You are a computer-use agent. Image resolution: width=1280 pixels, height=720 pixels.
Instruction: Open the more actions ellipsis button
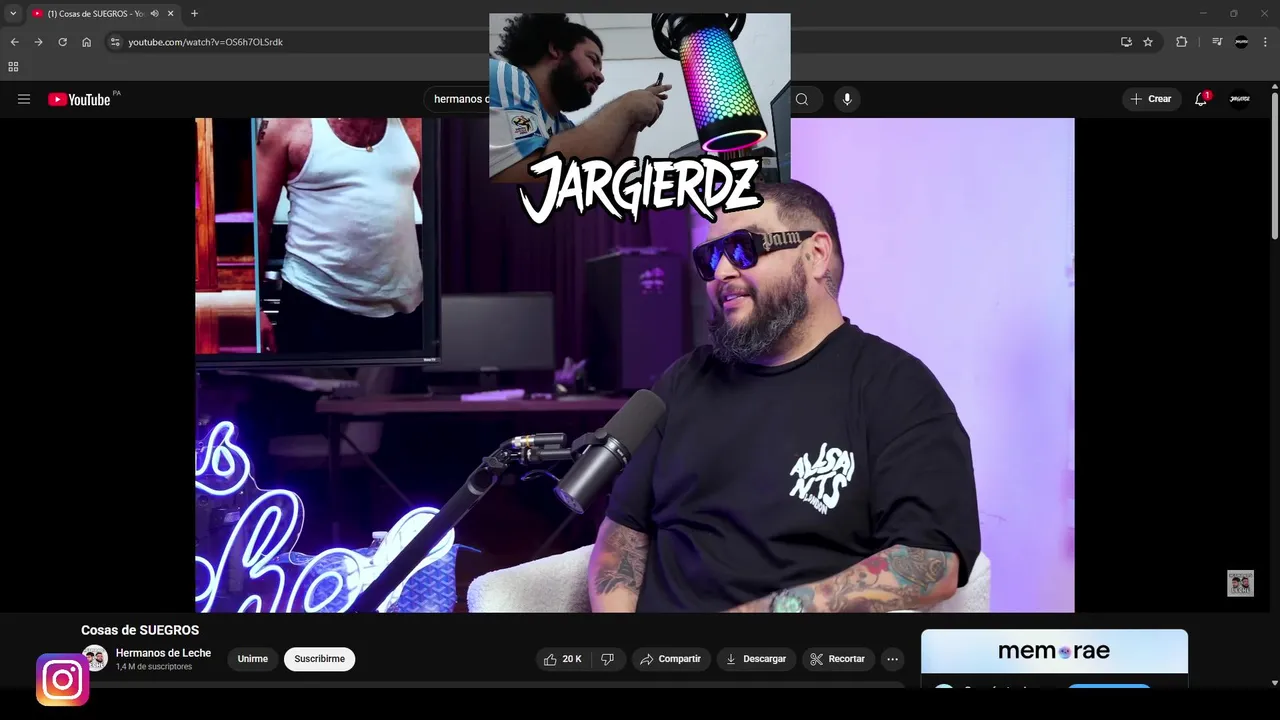click(892, 659)
